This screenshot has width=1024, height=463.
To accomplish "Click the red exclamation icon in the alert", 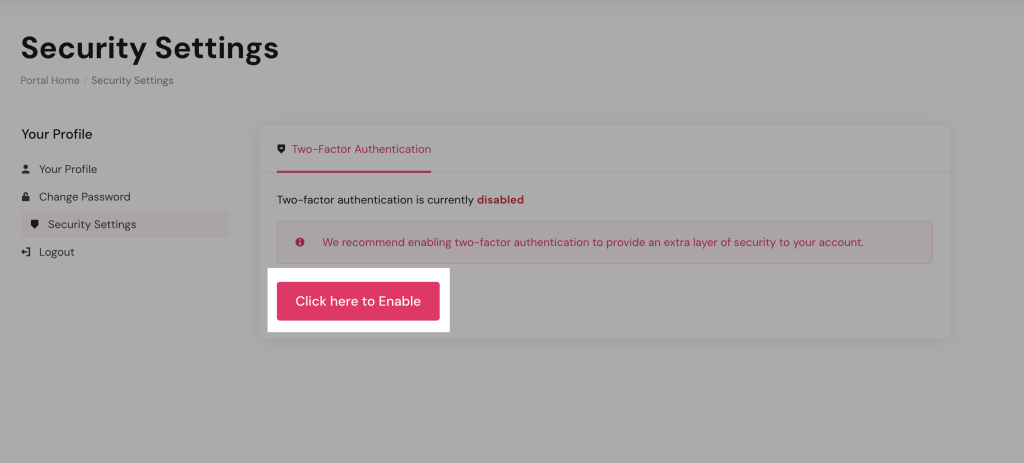I will pos(300,242).
